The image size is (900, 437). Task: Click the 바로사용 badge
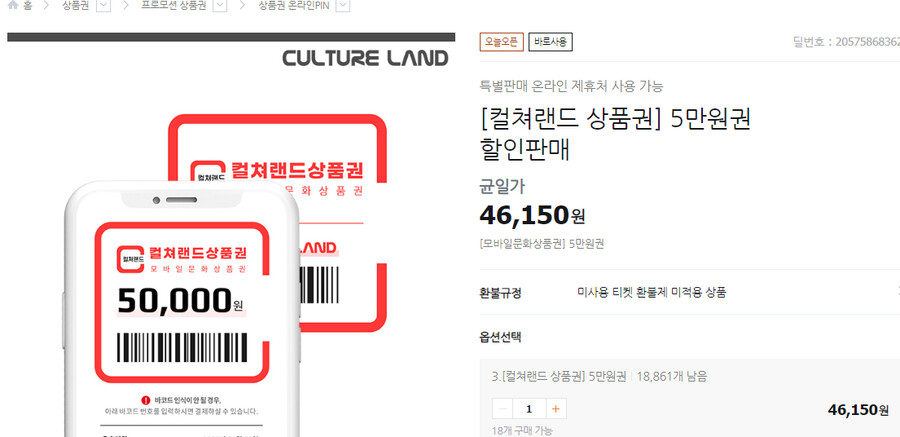[x=550, y=42]
